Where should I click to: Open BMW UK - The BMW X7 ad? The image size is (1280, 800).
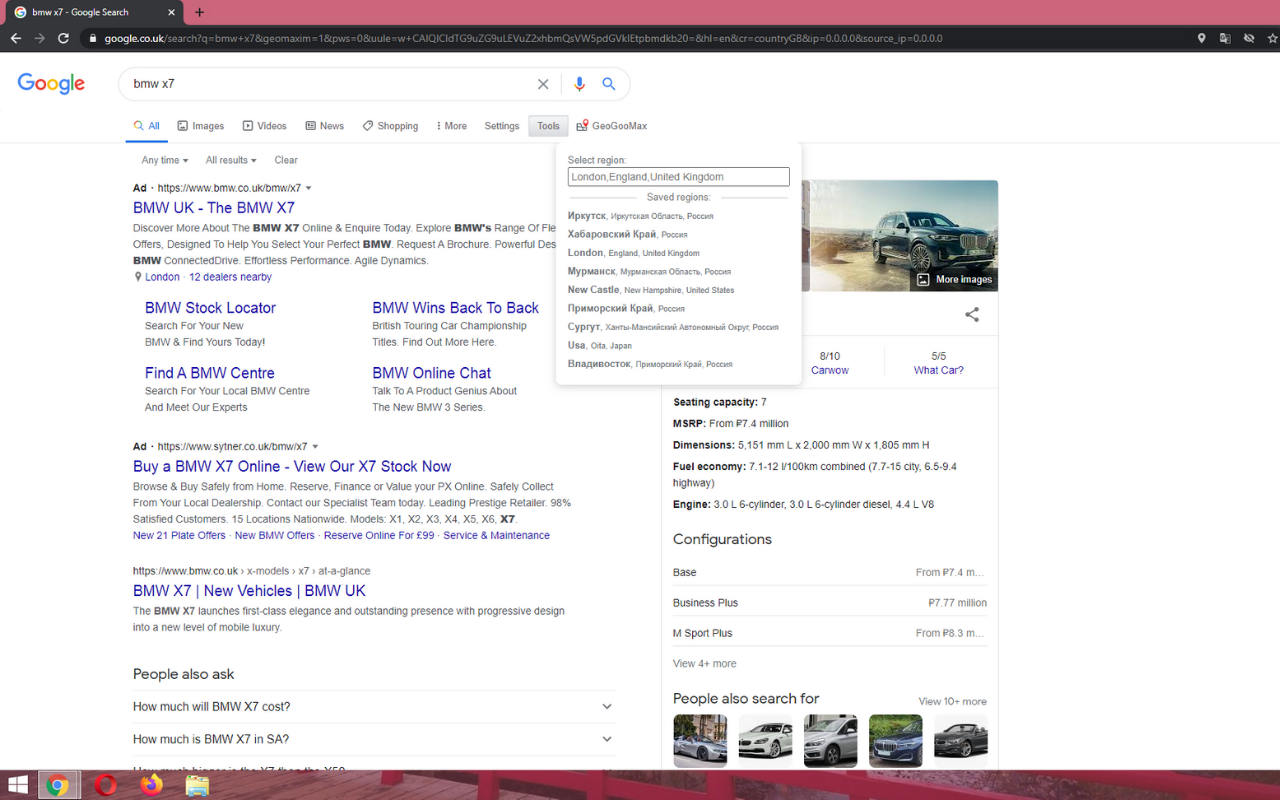214,208
